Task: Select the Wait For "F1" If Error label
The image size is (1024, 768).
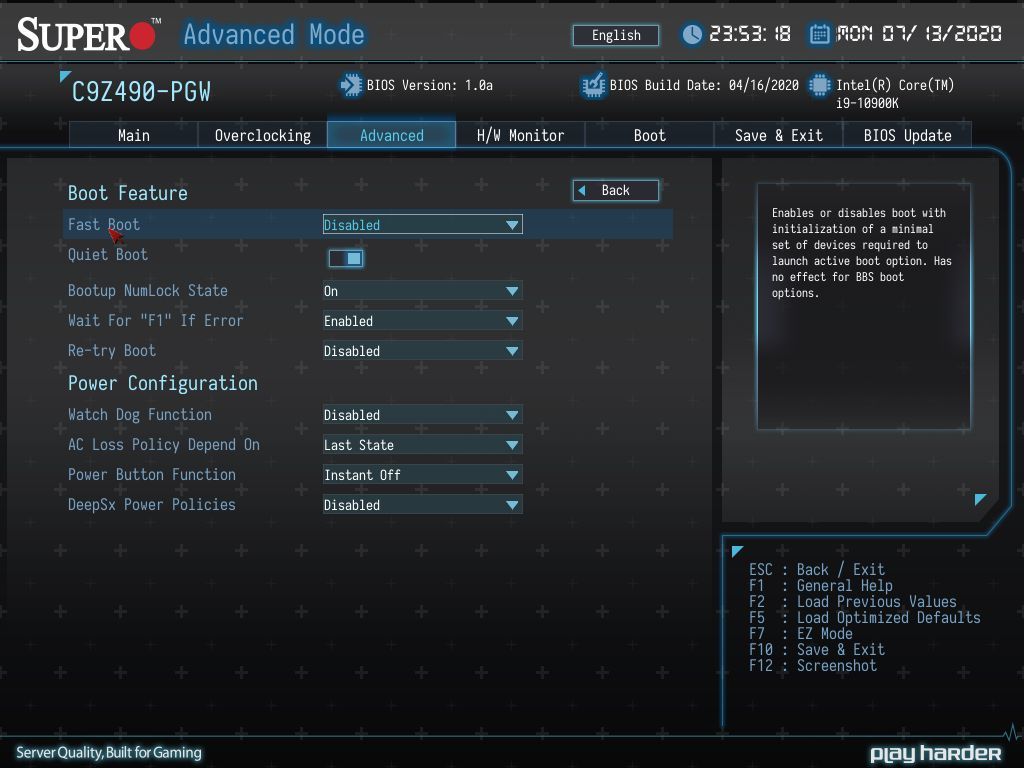Action: (155, 320)
